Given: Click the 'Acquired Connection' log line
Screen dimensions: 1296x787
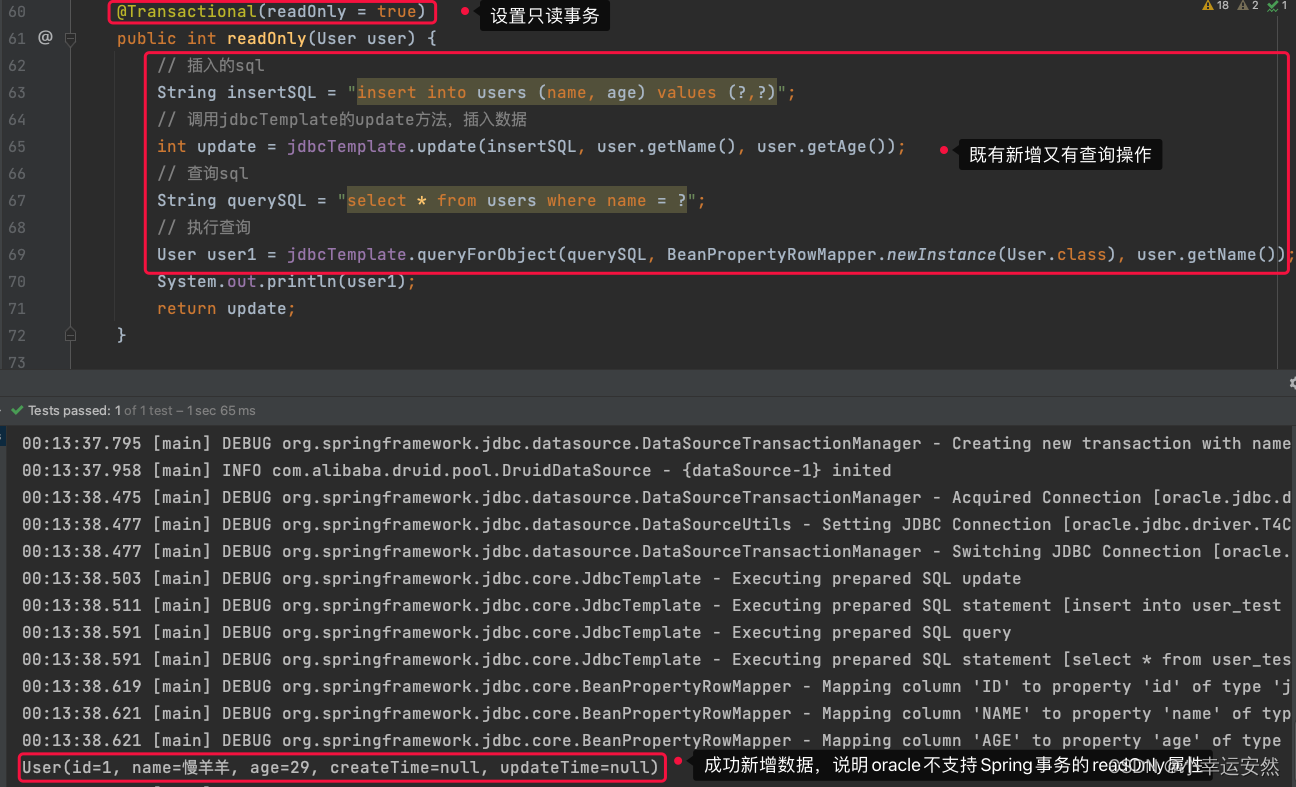Looking at the screenshot, I should pyautogui.click(x=656, y=497).
